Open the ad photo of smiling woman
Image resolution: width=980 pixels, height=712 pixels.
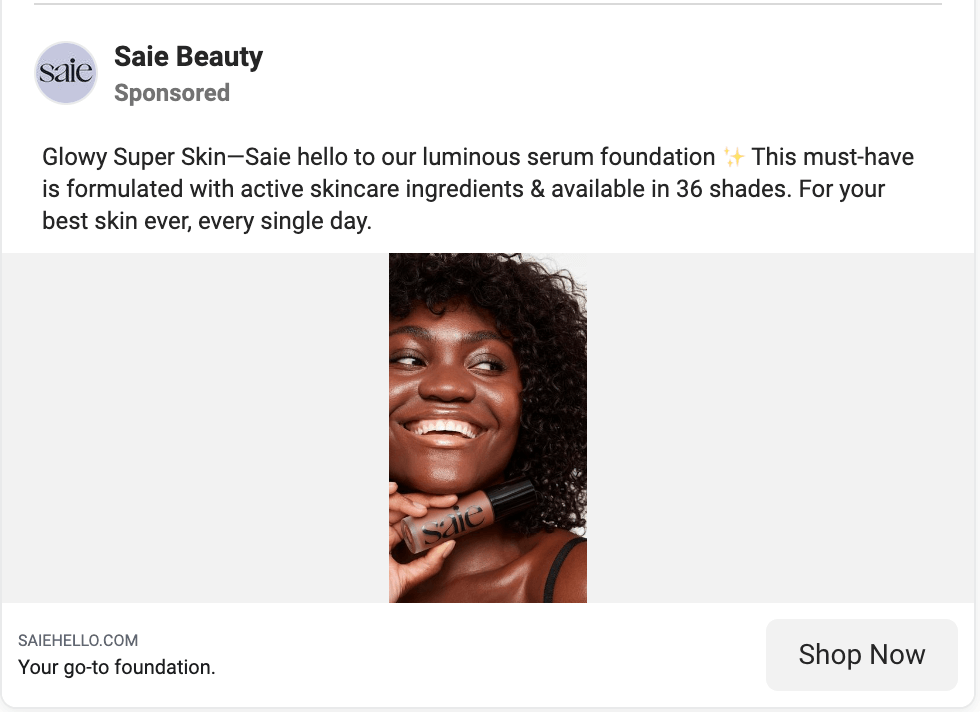coord(488,428)
